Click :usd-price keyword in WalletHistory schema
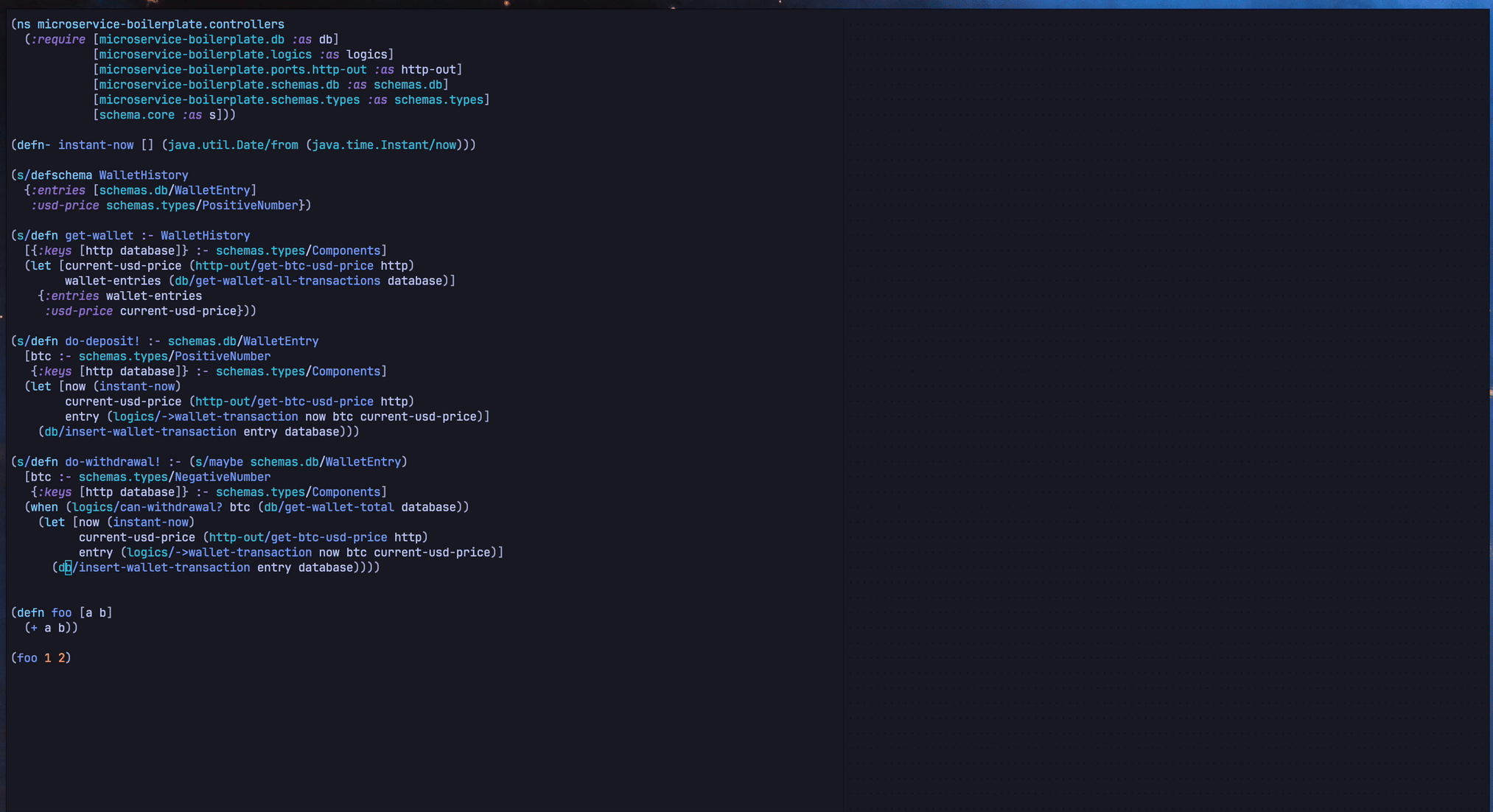 pyautogui.click(x=65, y=206)
